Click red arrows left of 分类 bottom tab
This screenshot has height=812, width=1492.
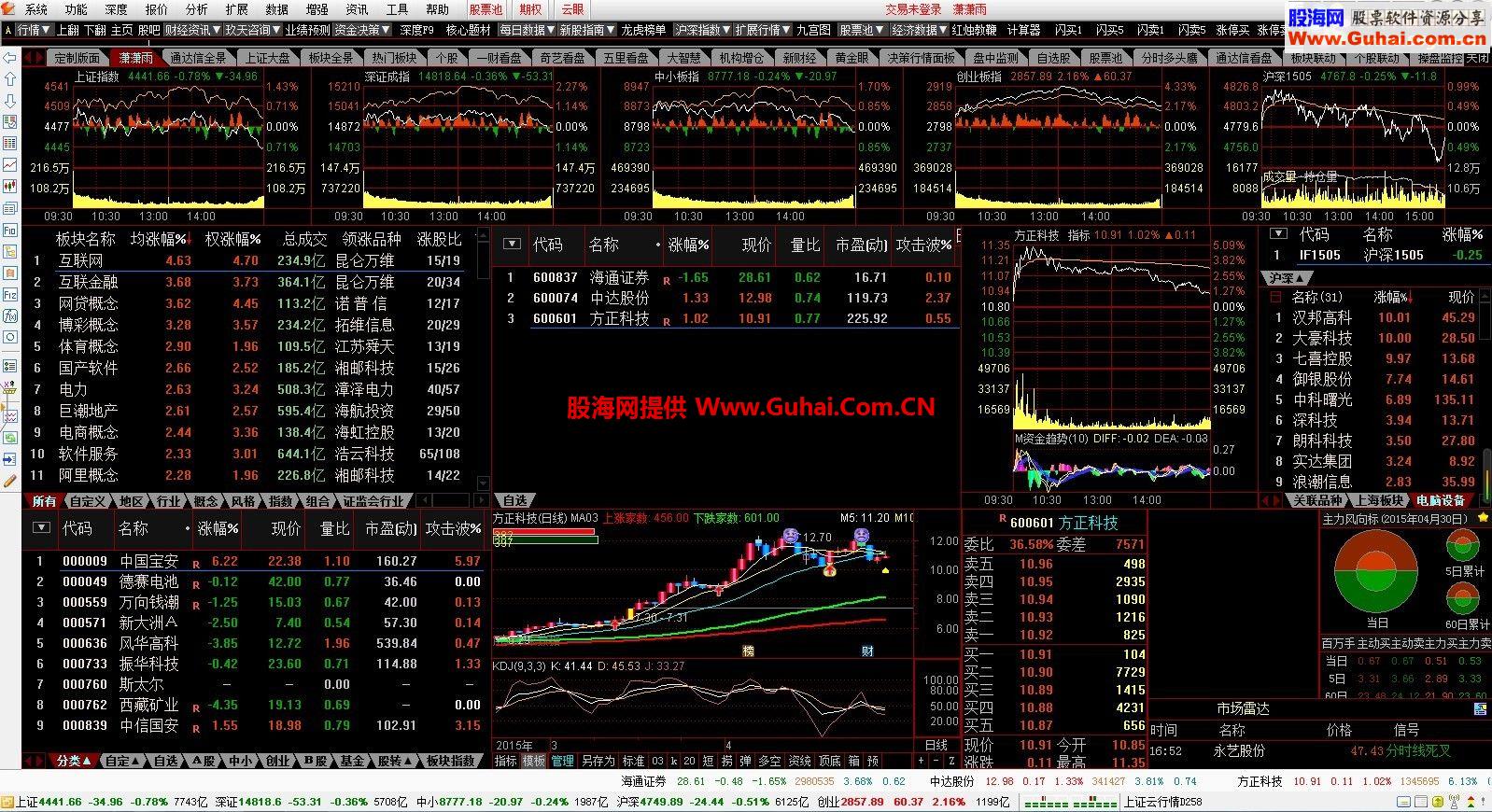35,762
